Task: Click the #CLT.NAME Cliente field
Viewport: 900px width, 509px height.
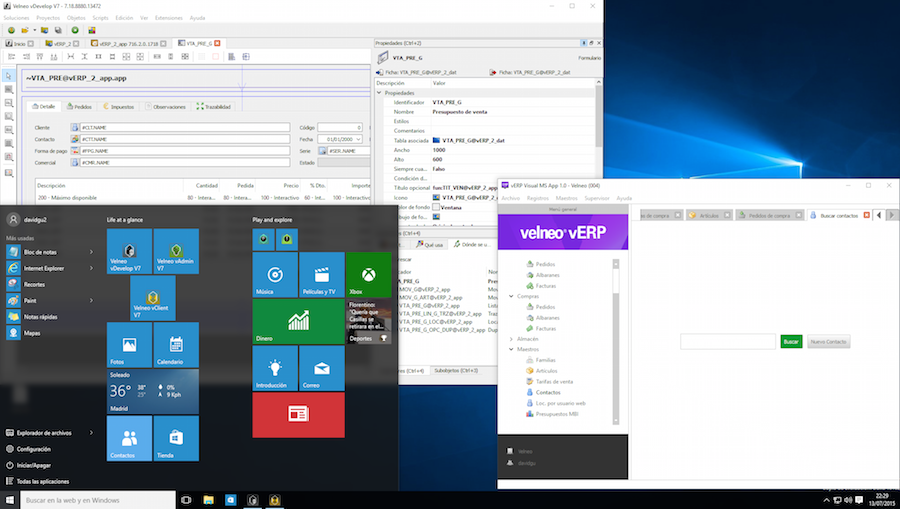Action: pos(184,127)
